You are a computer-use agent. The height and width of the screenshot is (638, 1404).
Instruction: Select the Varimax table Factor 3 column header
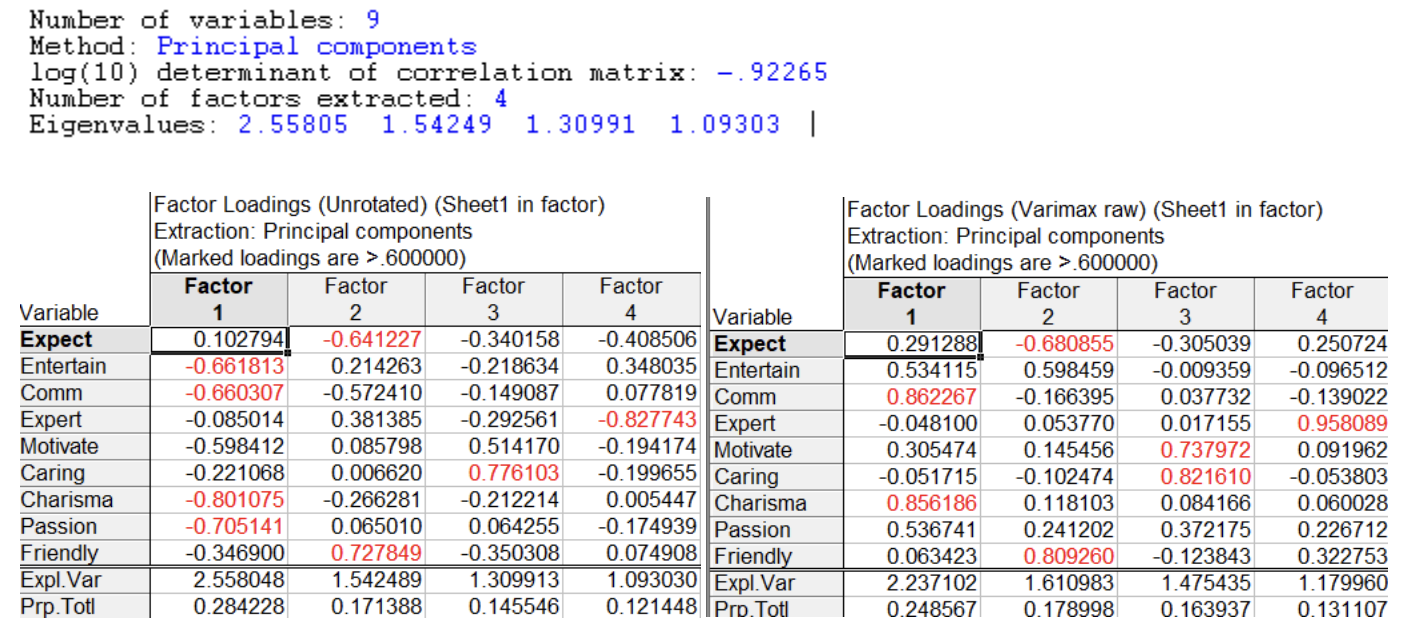[x=1185, y=303]
